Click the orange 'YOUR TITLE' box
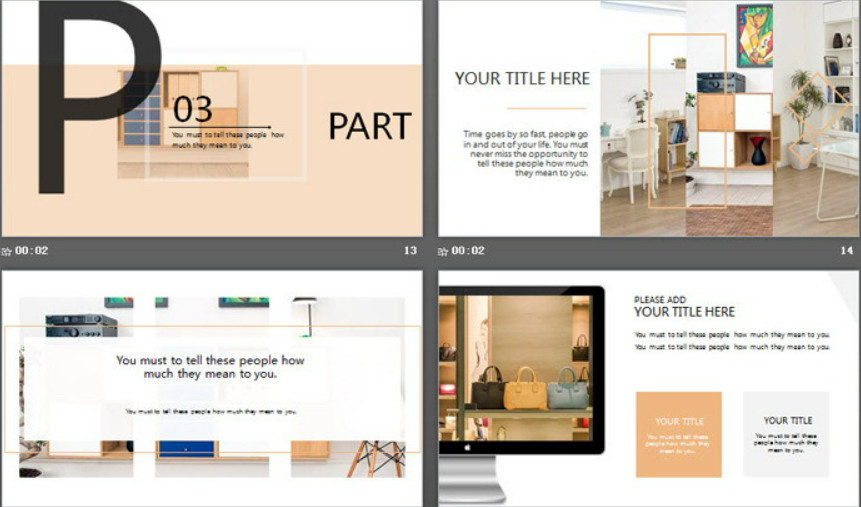Image resolution: width=861 pixels, height=507 pixels. tap(679, 434)
